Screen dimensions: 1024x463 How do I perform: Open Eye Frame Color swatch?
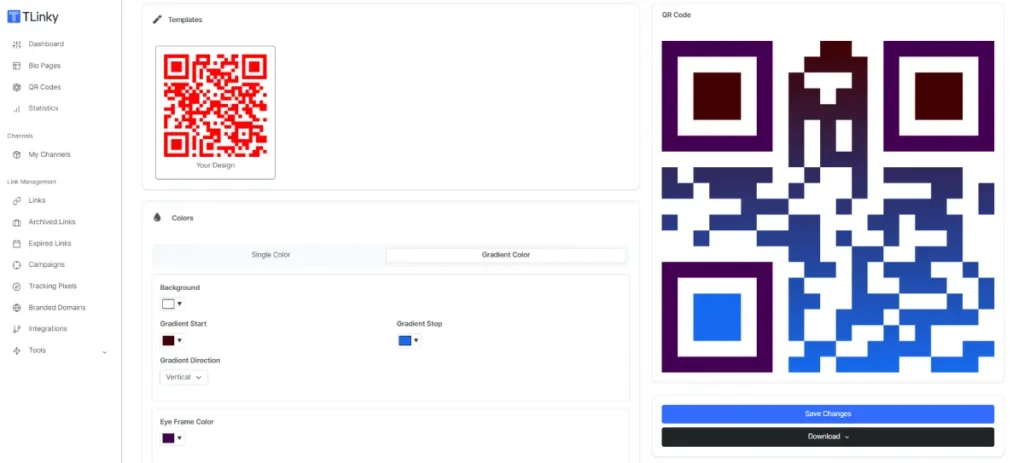(168, 438)
